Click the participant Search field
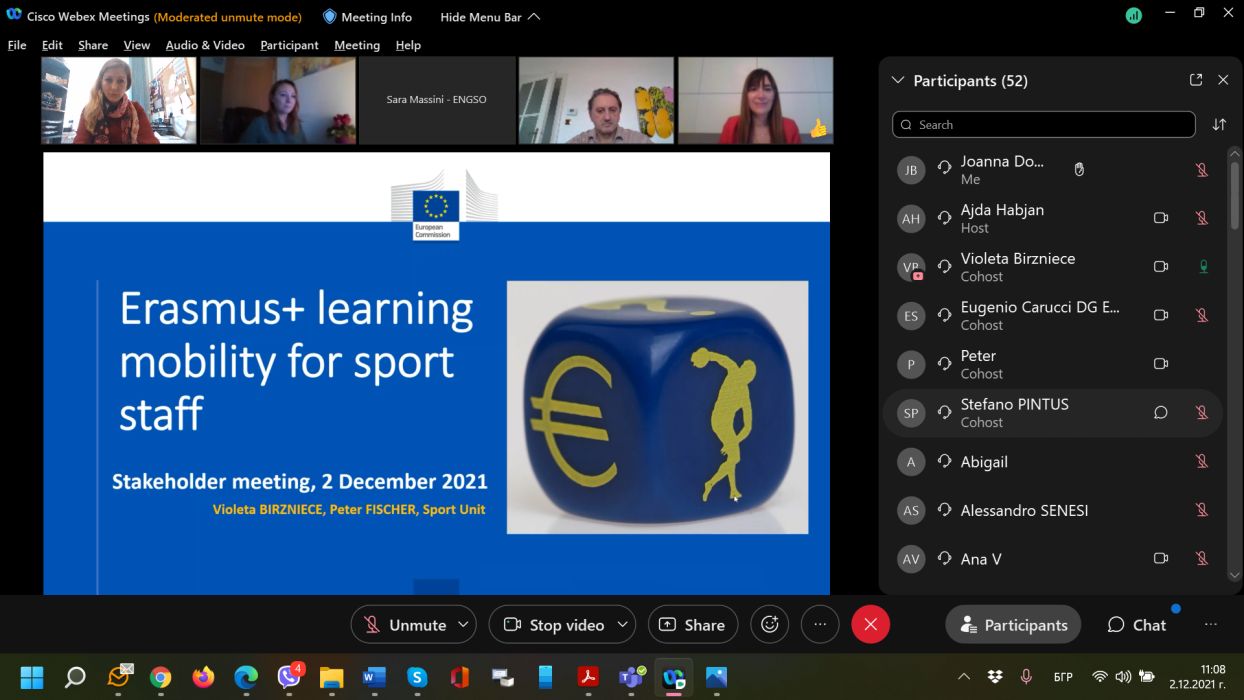The height and width of the screenshot is (700, 1244). tap(1043, 125)
